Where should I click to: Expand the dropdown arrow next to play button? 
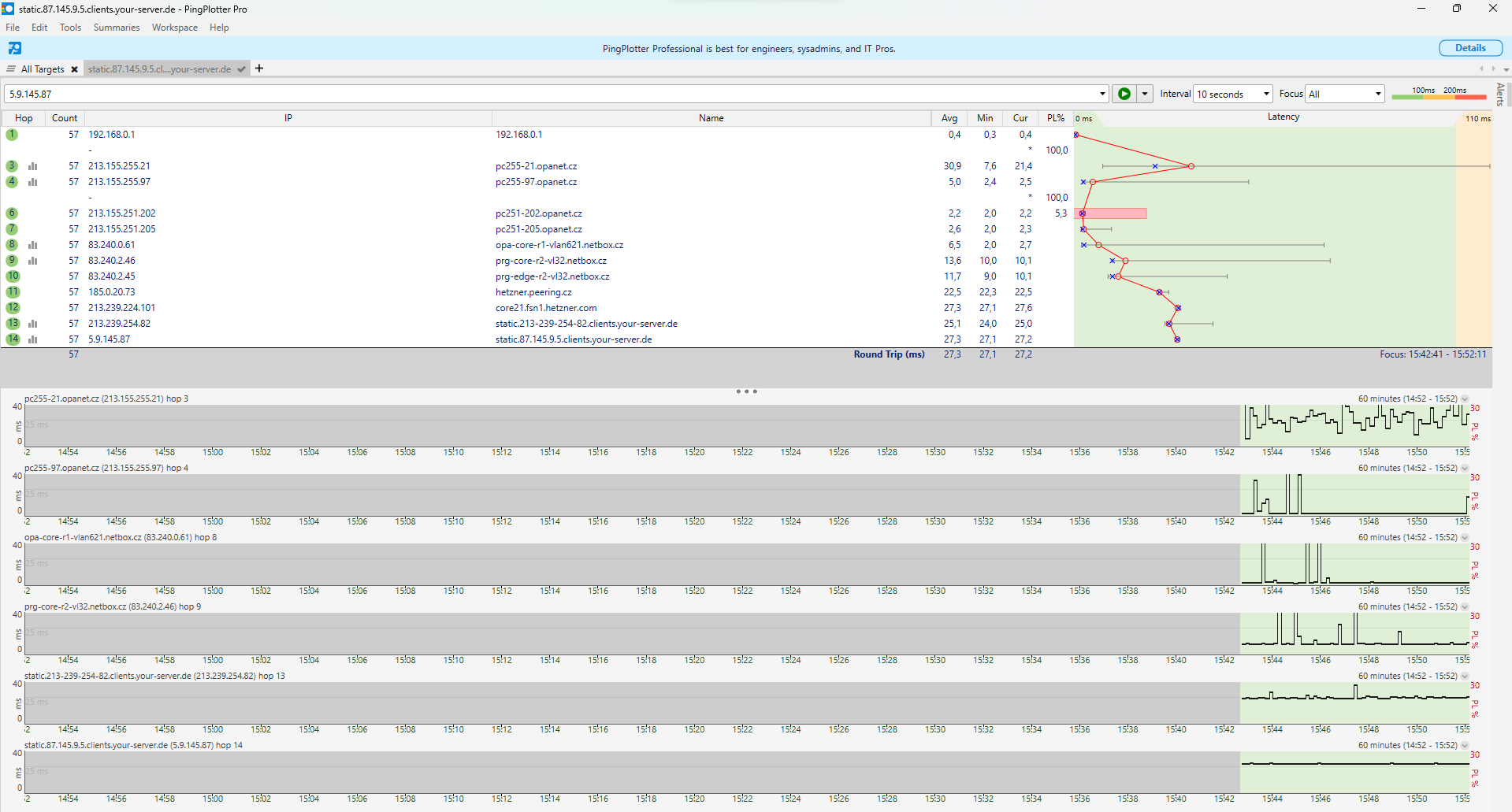[1145, 94]
